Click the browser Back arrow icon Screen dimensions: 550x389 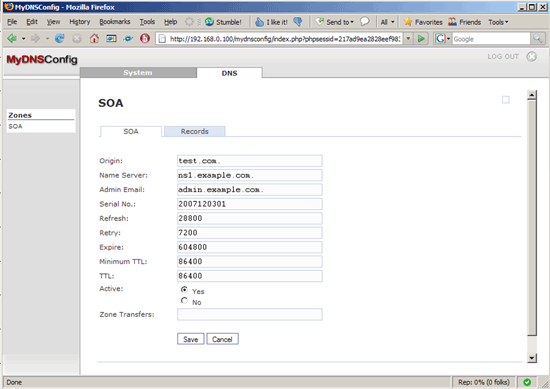coord(12,39)
